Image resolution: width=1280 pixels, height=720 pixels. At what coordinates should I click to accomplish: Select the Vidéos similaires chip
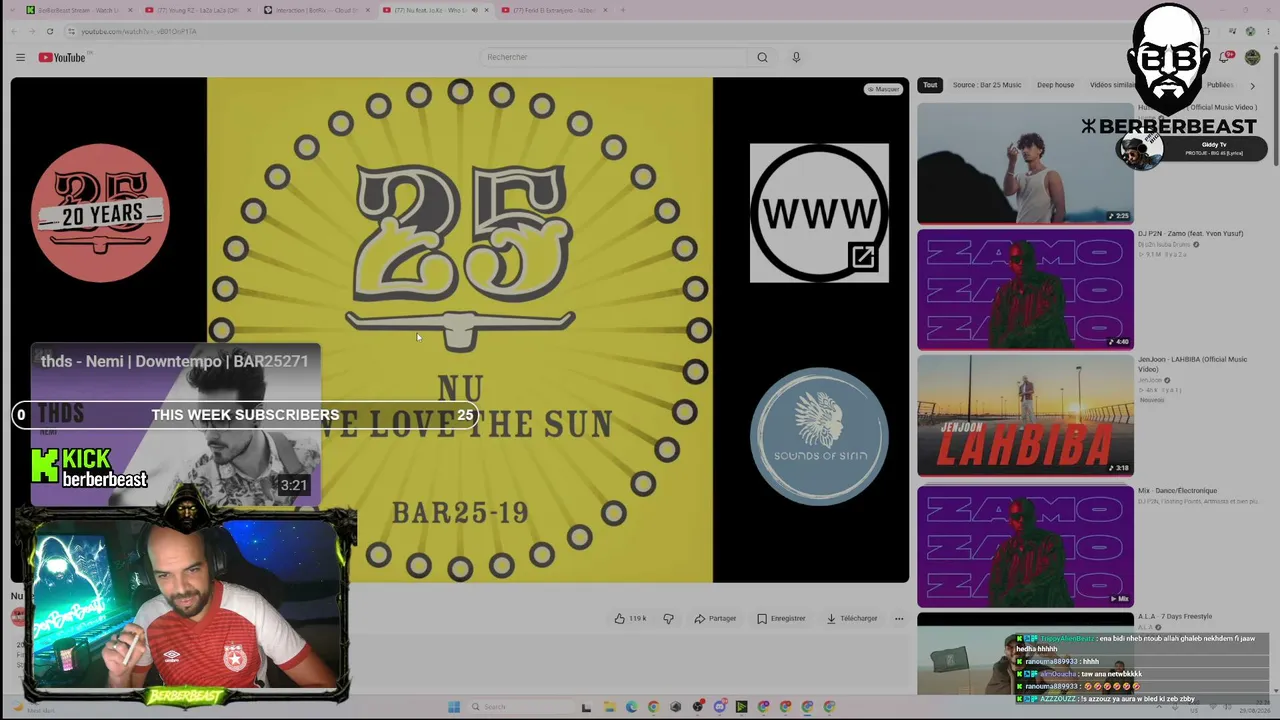1112,85
